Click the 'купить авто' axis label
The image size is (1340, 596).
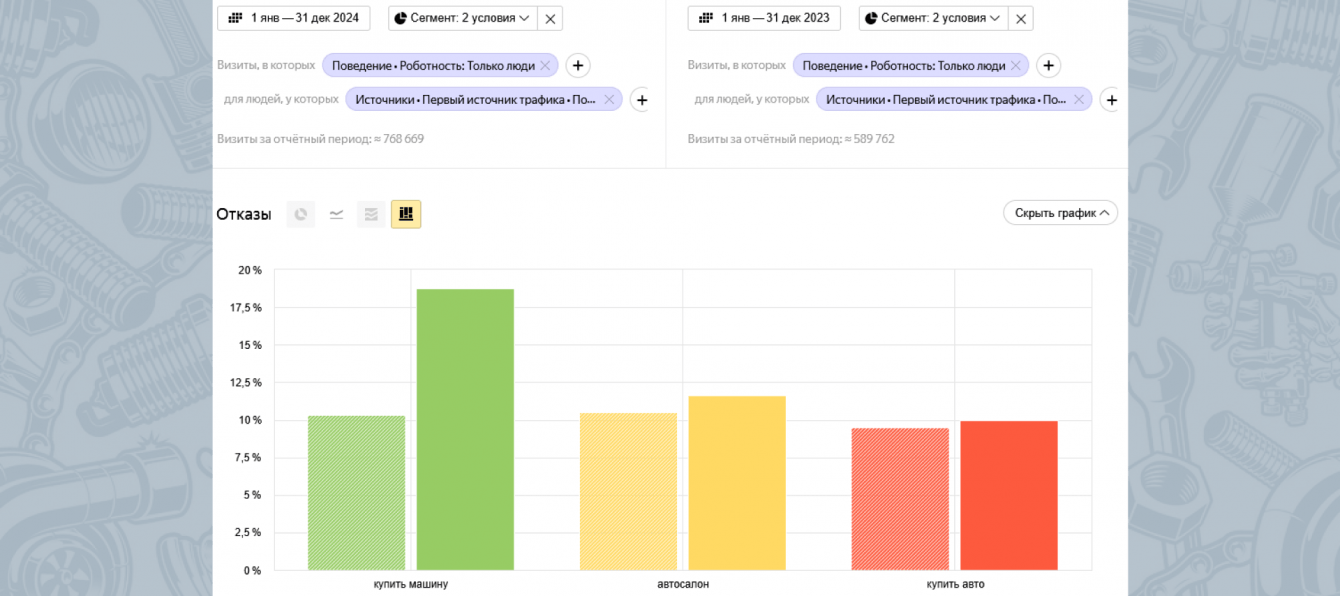click(x=955, y=584)
